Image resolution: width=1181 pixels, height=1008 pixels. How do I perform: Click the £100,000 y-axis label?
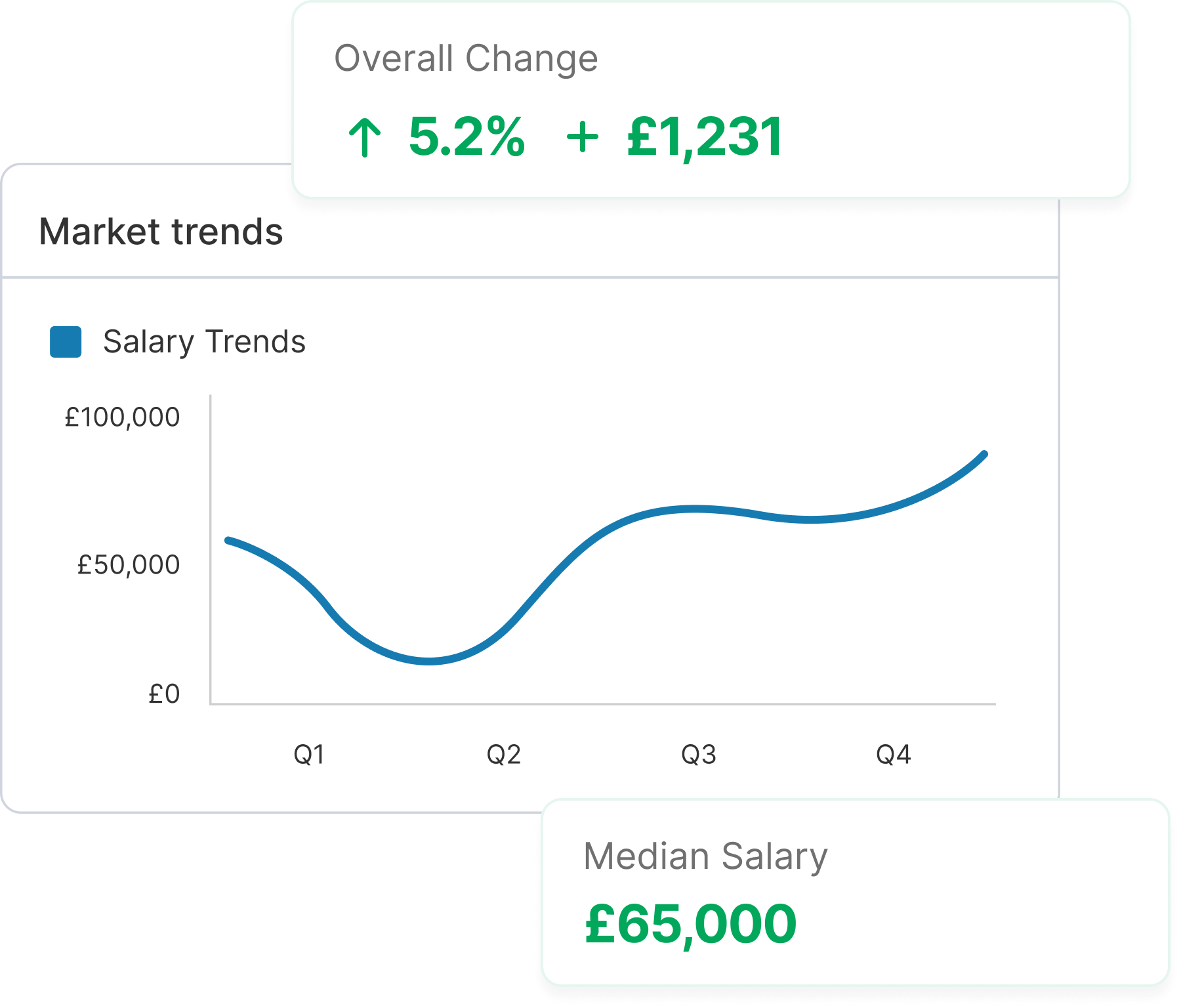click(122, 417)
